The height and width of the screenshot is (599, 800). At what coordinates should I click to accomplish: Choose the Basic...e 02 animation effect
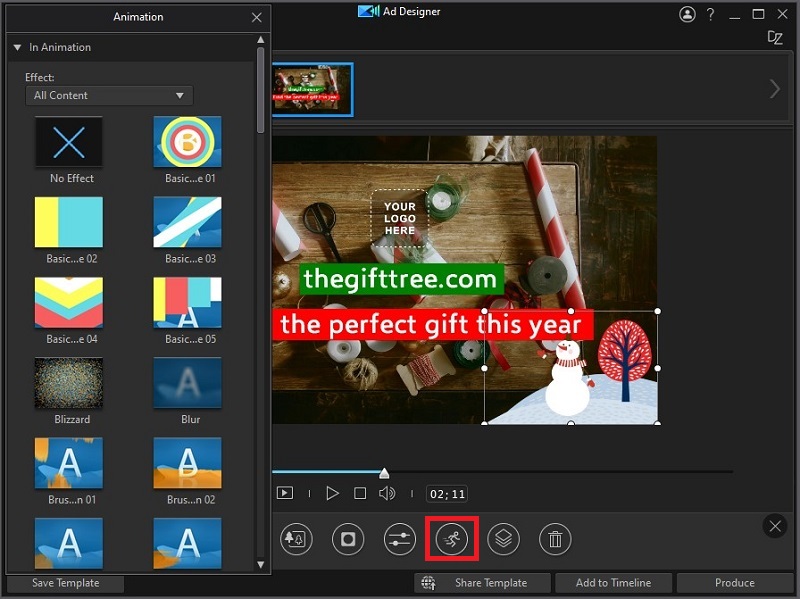[69, 222]
